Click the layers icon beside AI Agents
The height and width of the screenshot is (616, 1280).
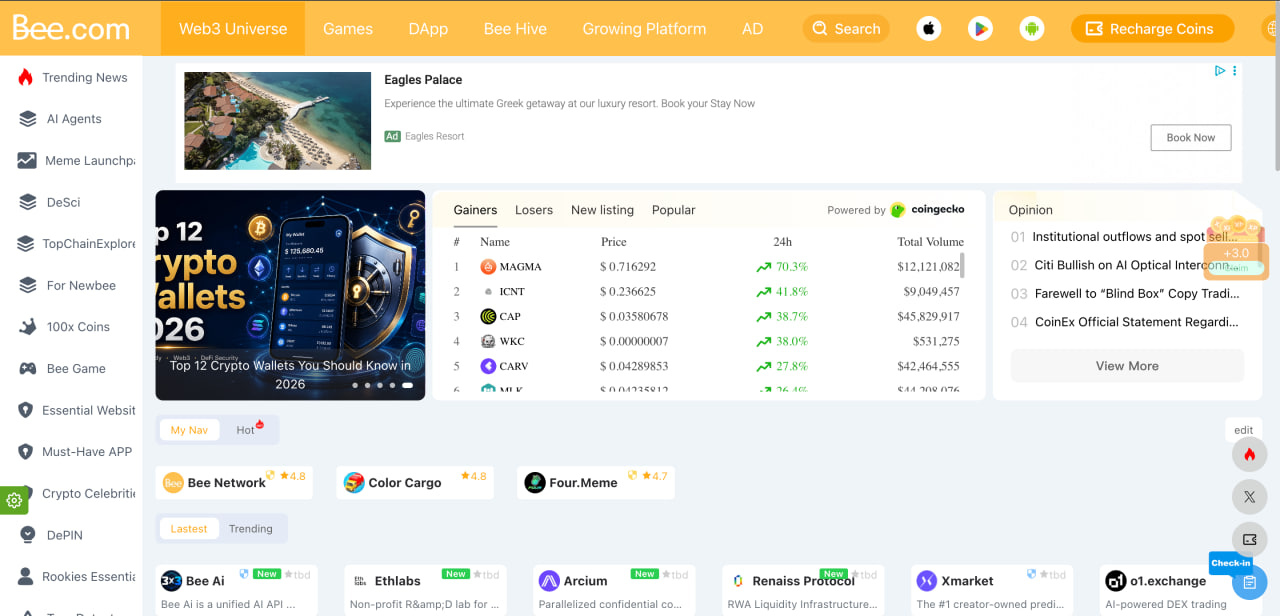[28, 119]
